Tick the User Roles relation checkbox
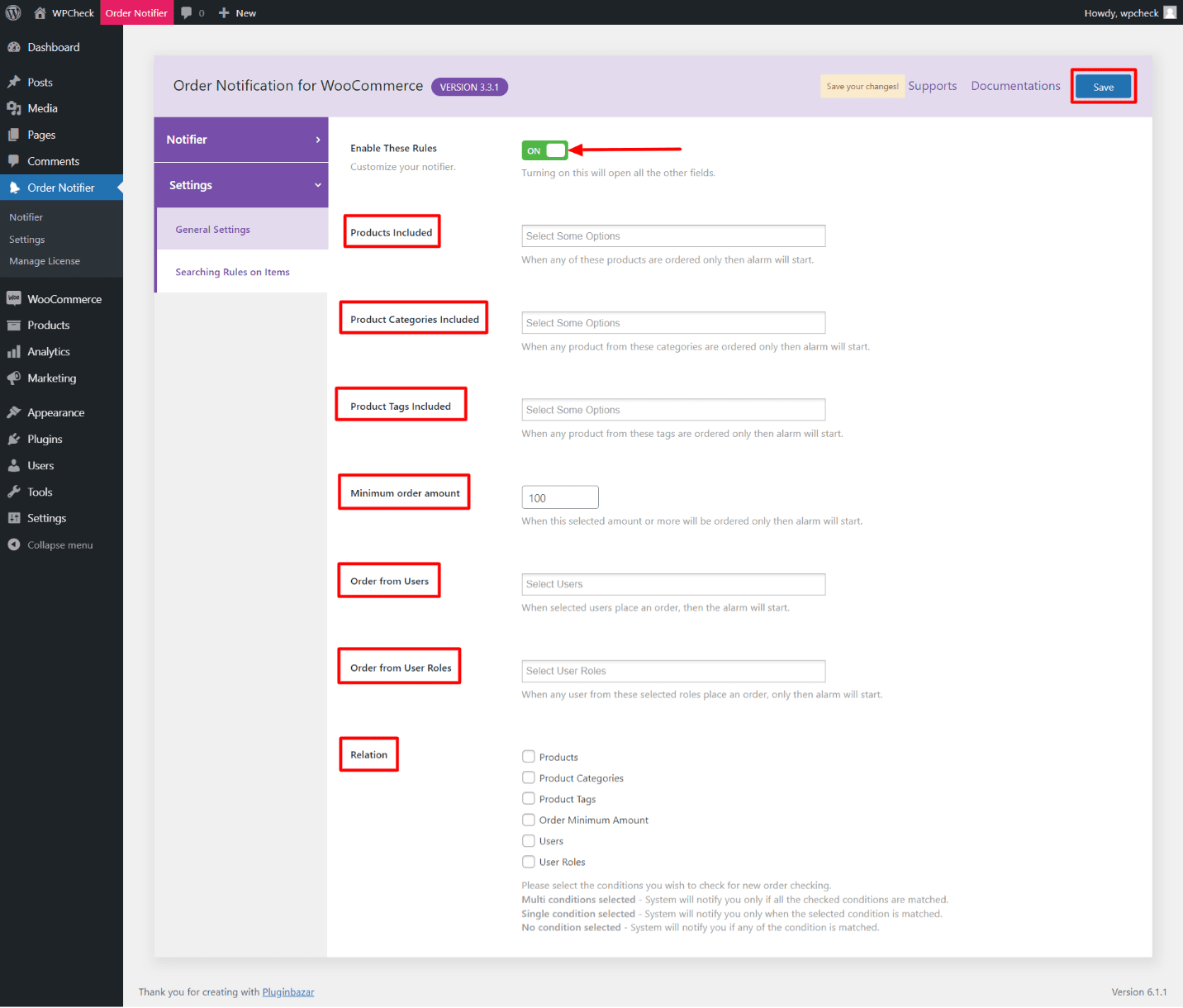The height and width of the screenshot is (1008, 1183). 529,862
